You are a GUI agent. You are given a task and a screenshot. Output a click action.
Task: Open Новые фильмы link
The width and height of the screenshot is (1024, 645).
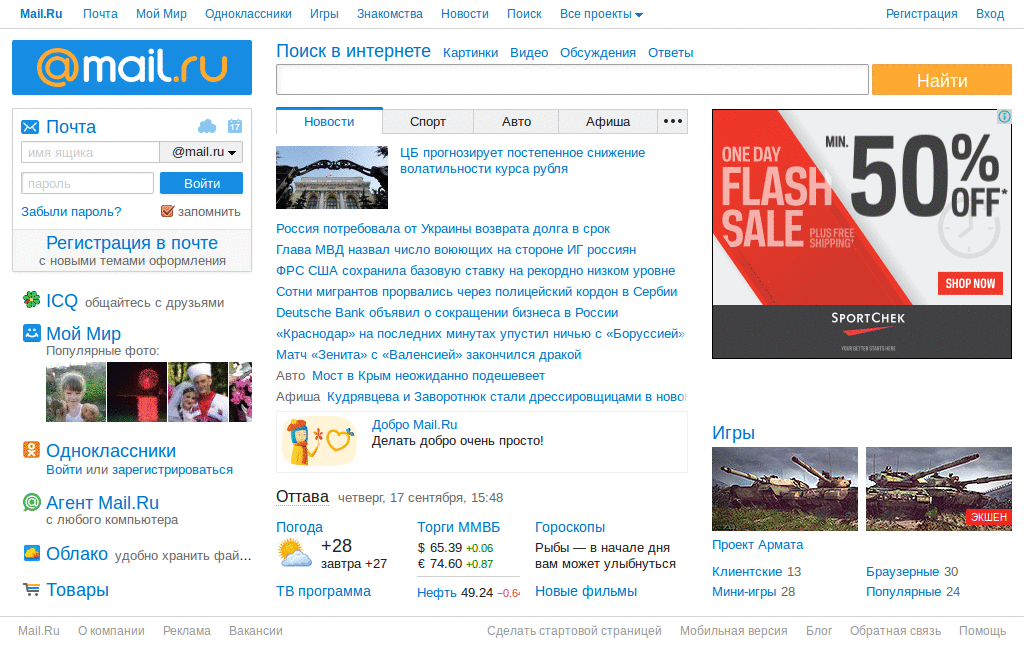[586, 591]
